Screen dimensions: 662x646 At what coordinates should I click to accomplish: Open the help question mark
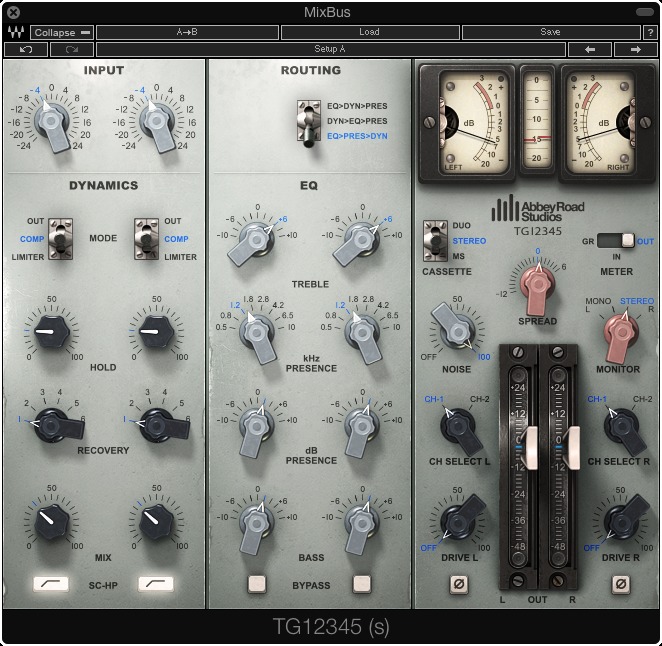(650, 33)
